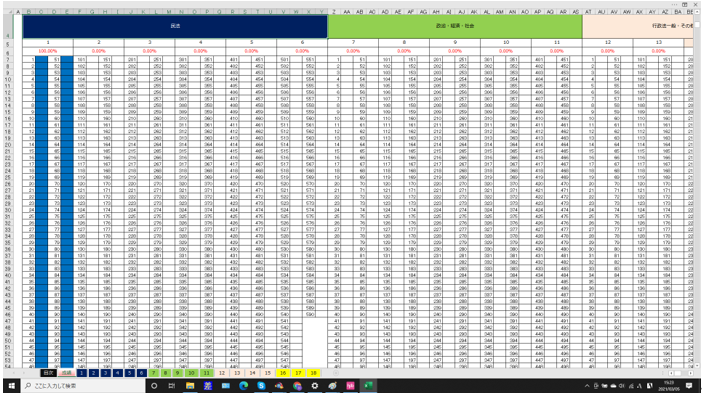Open sheet tab 12
Image resolution: width=702 pixels, height=395 pixels.
(x=222, y=373)
